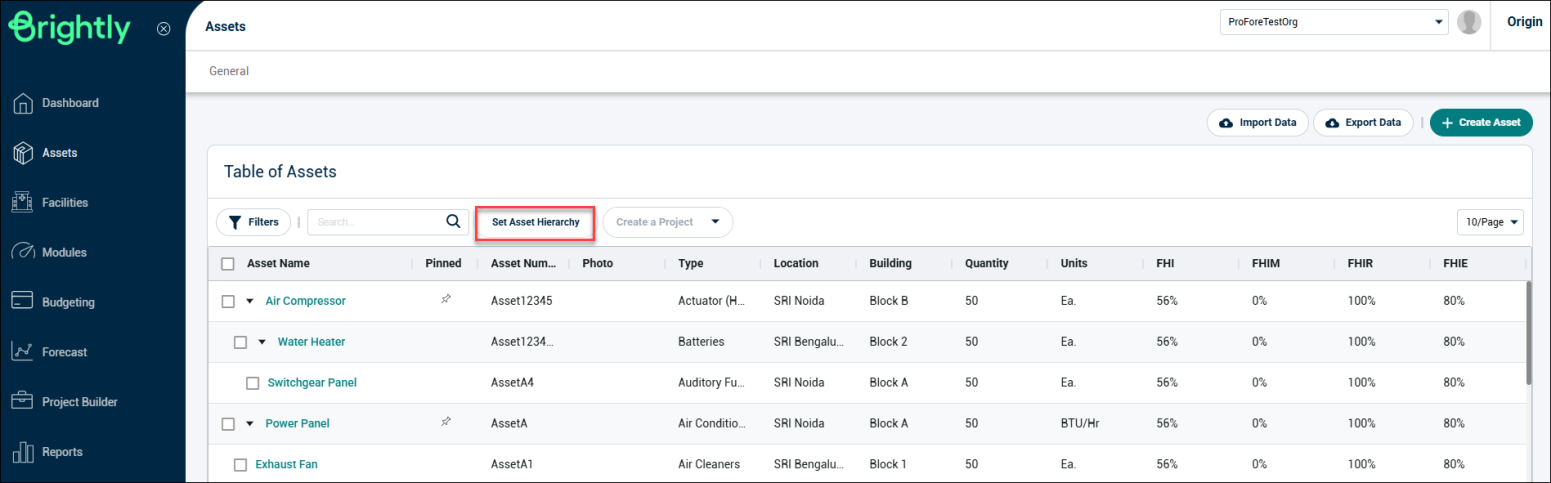Click the Facilities building icon
1551x483 pixels.
(x=23, y=203)
